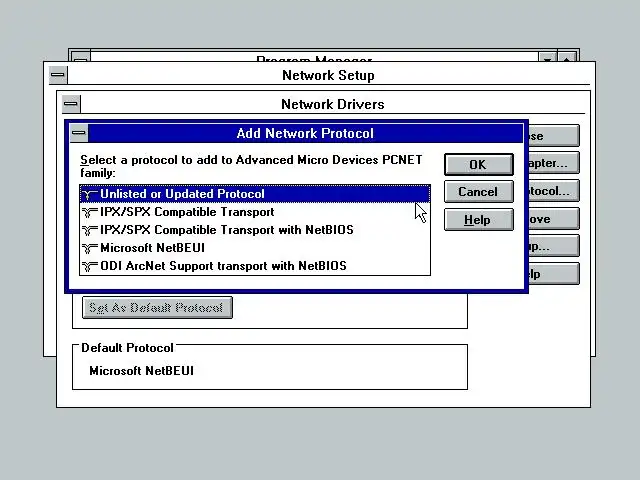Viewport: 640px width, 480px height.
Task: Click Microsoft NetBEUI under Default Protocol
Action: coord(142,371)
